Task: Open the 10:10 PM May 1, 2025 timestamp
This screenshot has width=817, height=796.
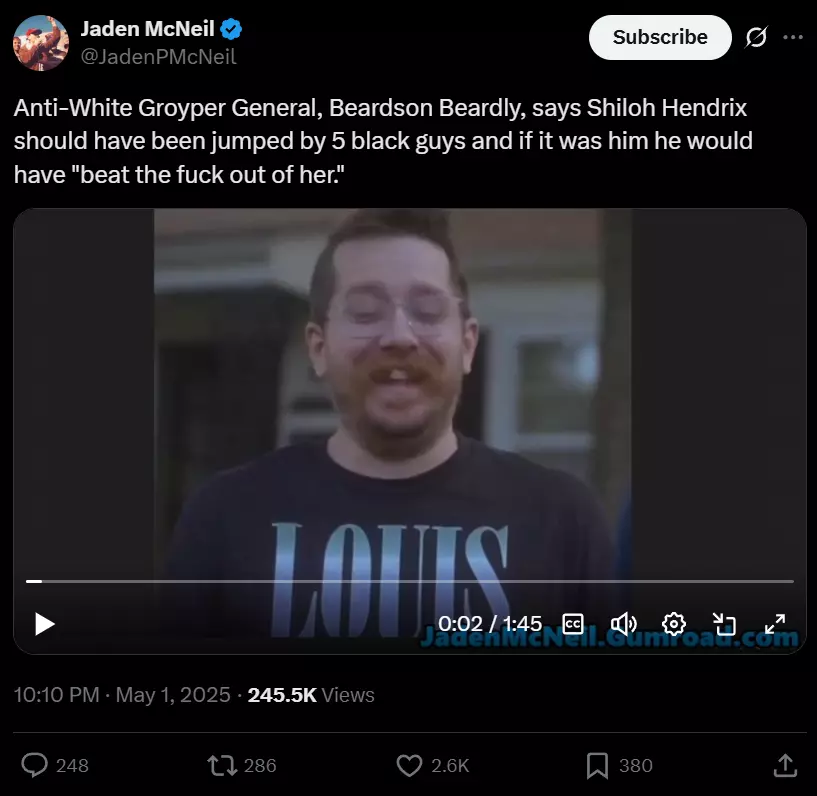Action: pyautogui.click(x=122, y=694)
